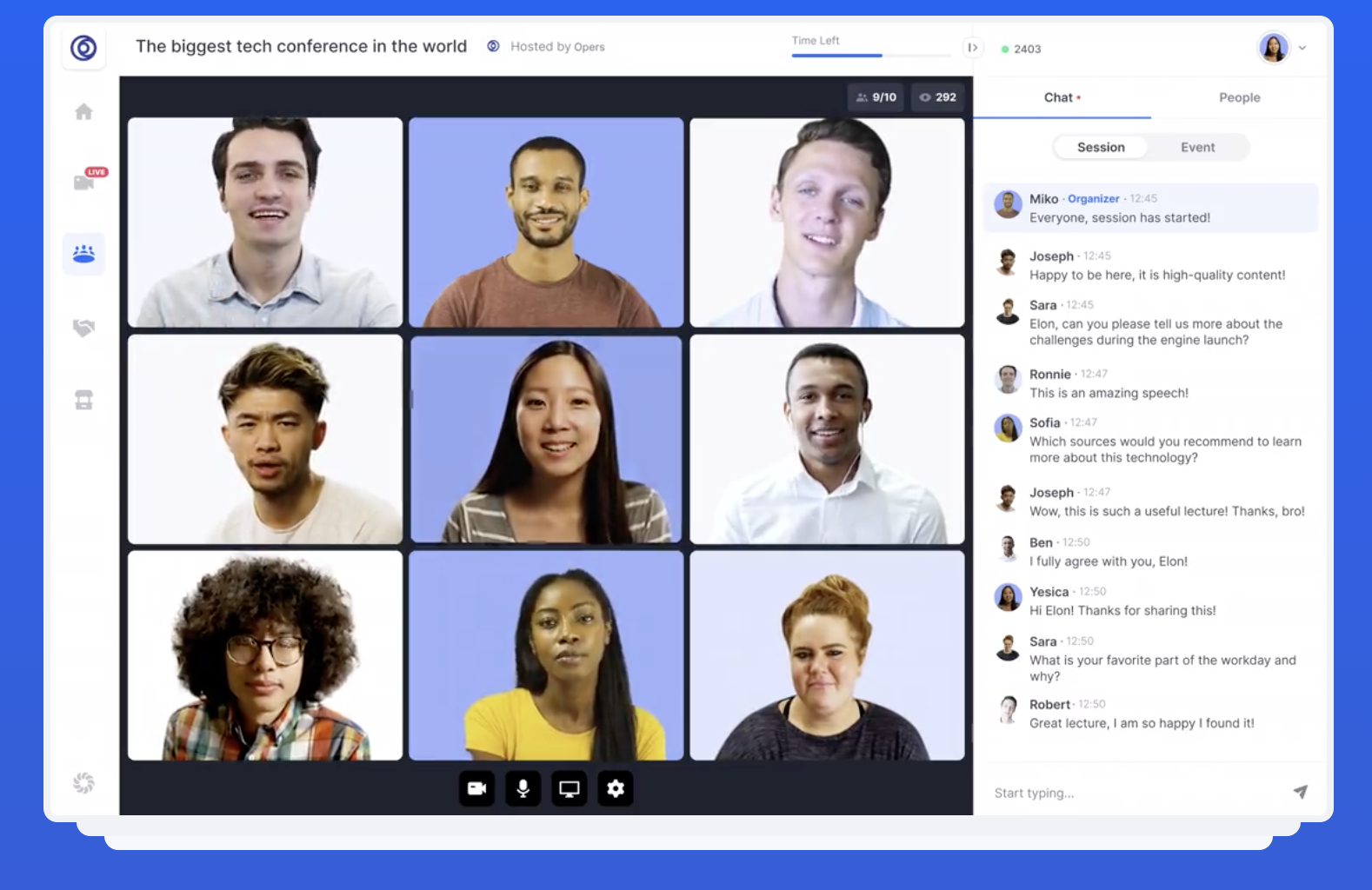Open the live sessions camera icon
This screenshot has width=1372, height=890.
(85, 181)
